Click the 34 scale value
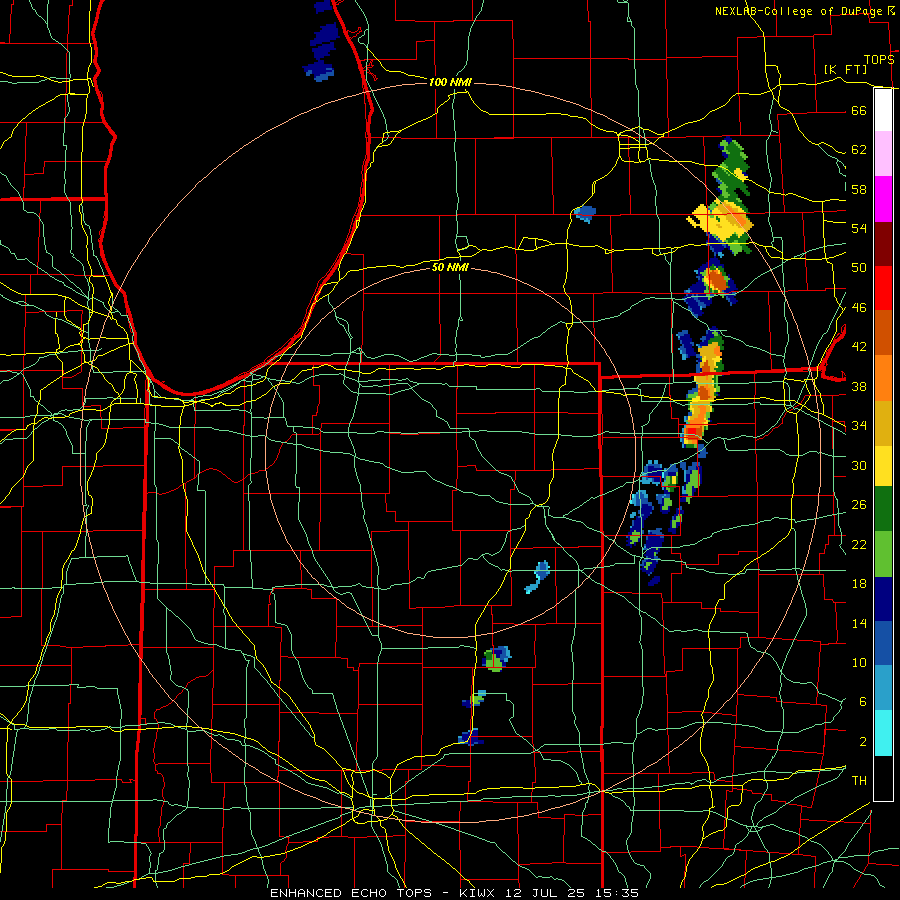 point(859,425)
